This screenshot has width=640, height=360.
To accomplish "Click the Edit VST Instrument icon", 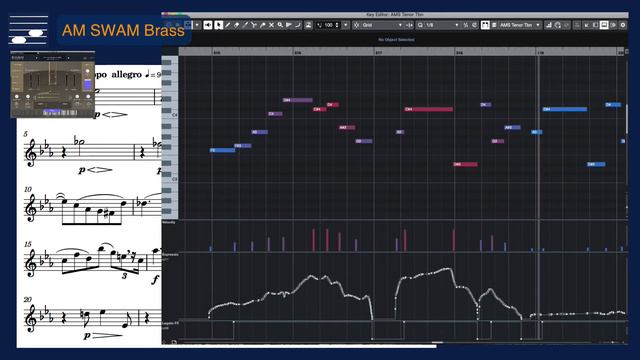I will [x=577, y=25].
